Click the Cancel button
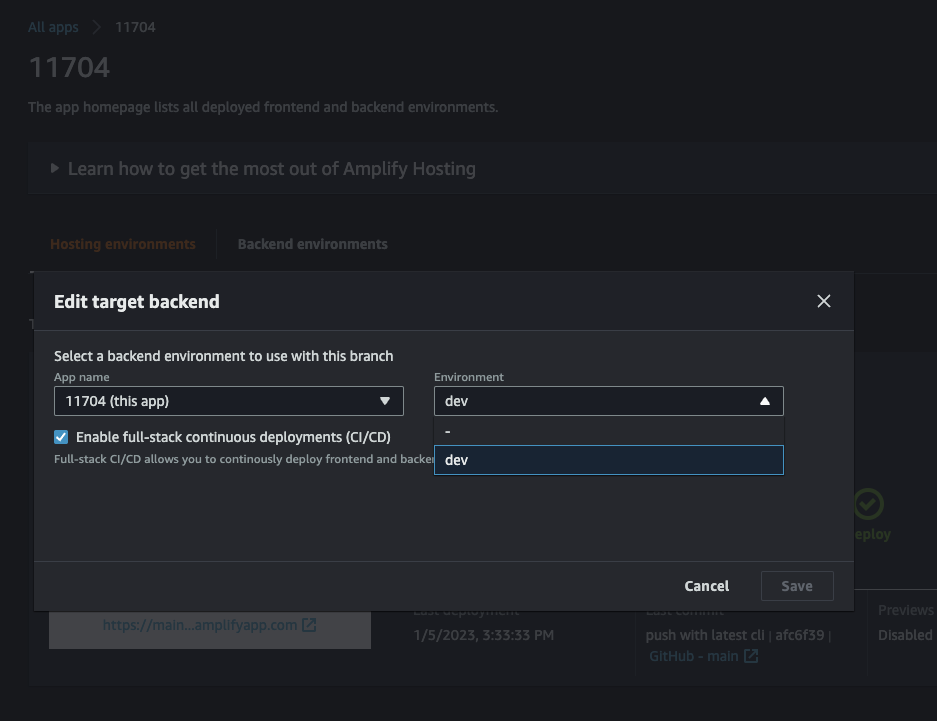This screenshot has height=721, width=937. (706, 586)
